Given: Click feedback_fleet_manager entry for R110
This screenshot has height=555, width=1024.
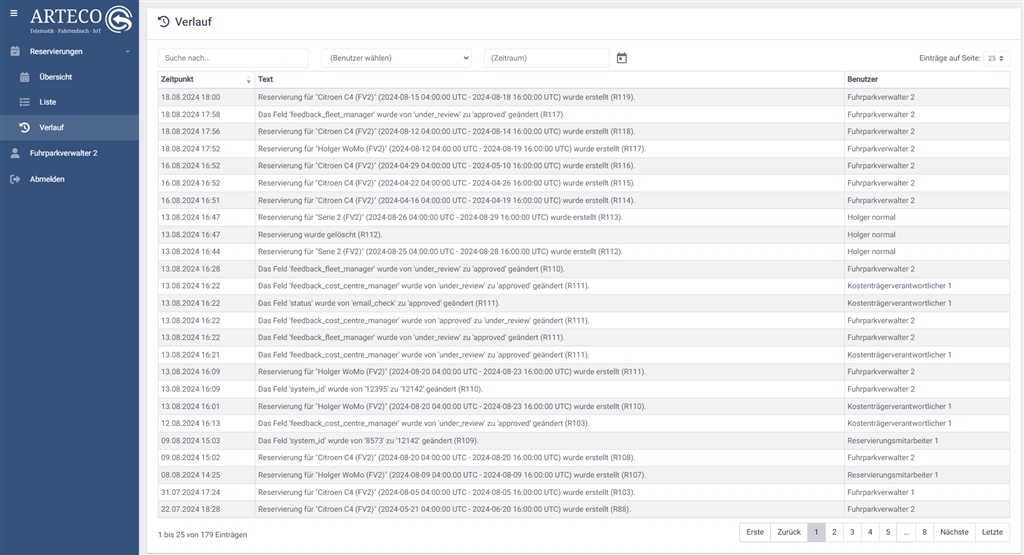Looking at the screenshot, I should coord(411,269).
